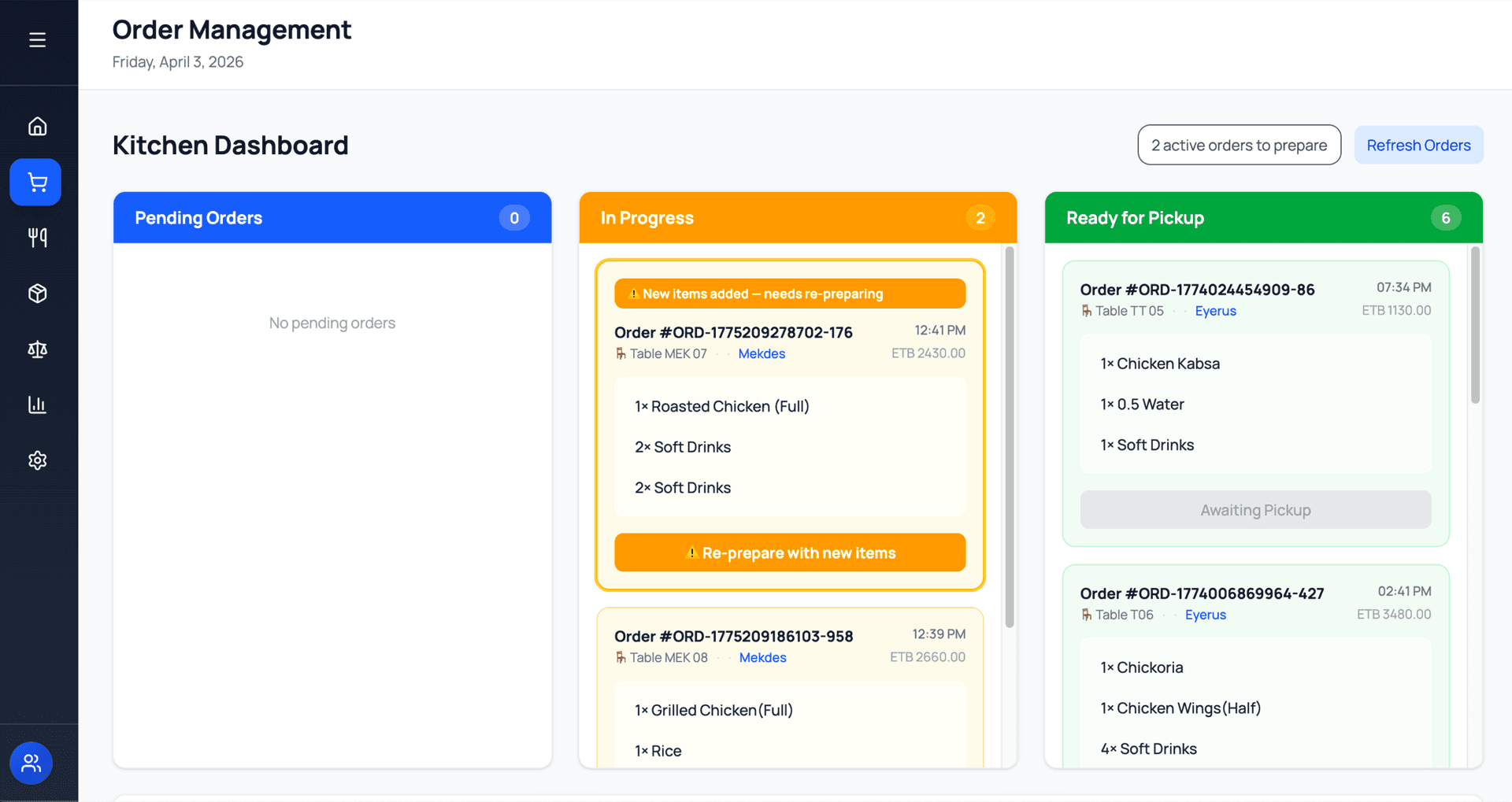
Task: Click the Ready for Pickup scrollbar
Action: (x=1475, y=325)
